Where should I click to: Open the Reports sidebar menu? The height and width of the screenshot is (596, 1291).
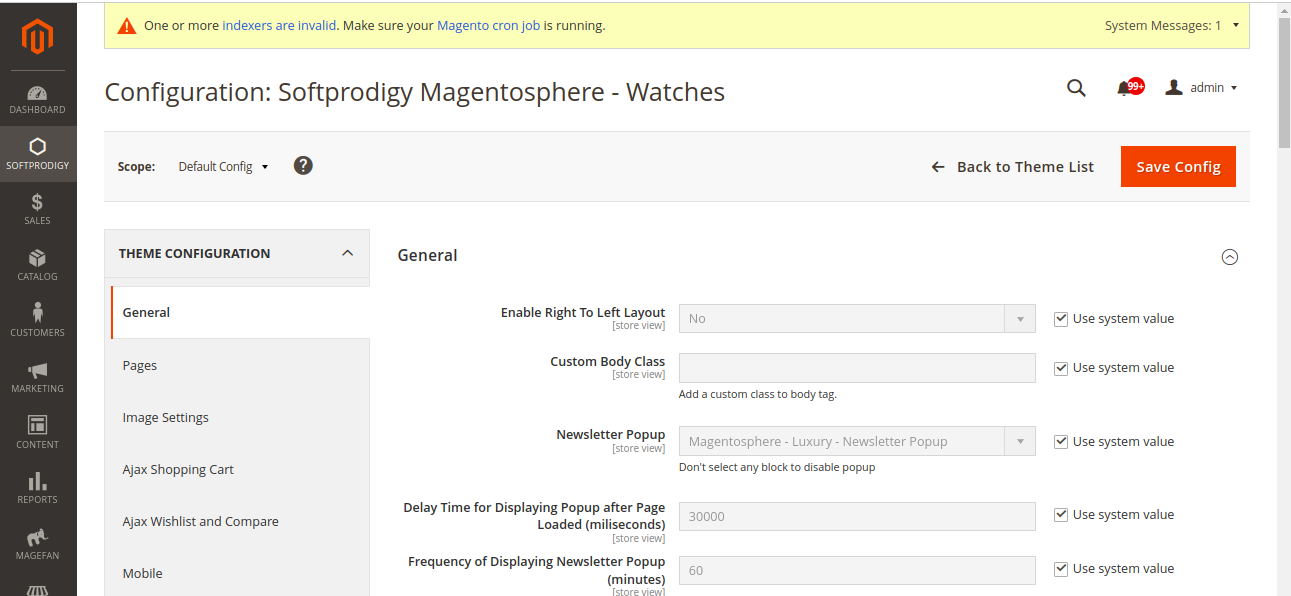(38, 488)
